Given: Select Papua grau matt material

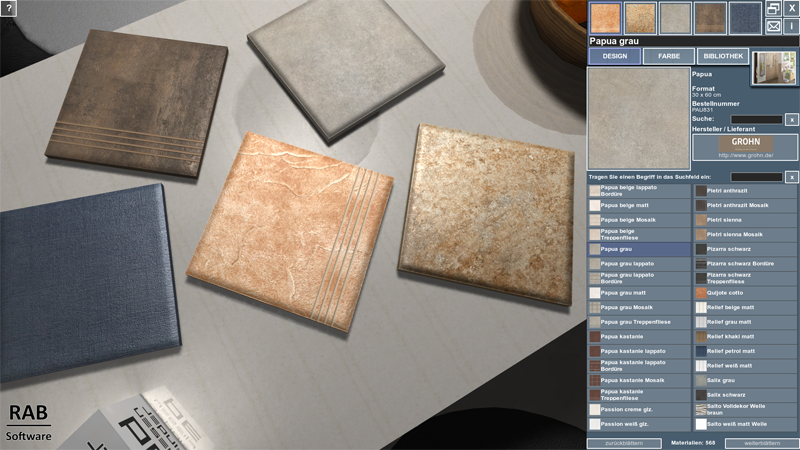Looking at the screenshot, I should 639,293.
